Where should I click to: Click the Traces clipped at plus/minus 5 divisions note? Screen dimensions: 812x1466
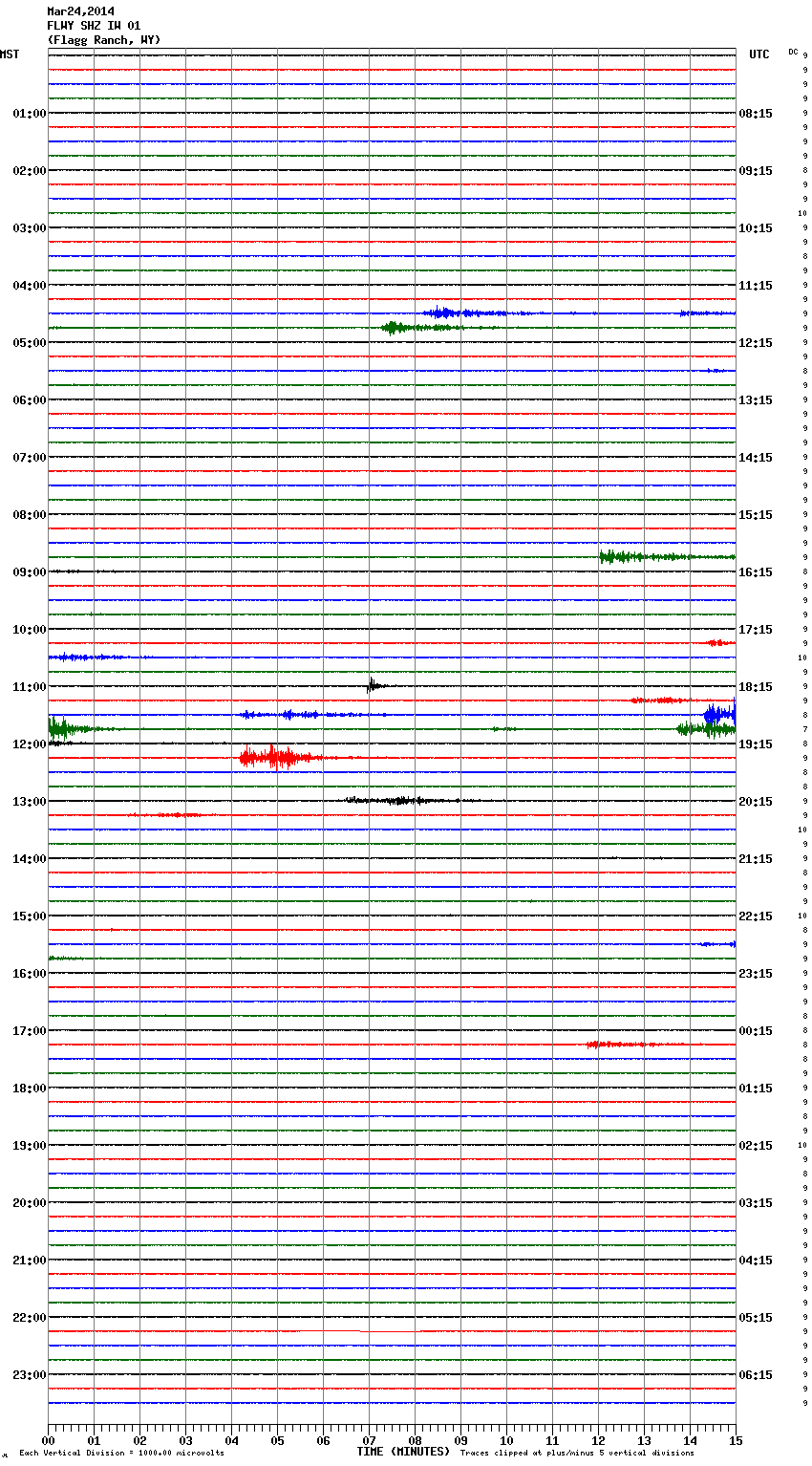577,1453
